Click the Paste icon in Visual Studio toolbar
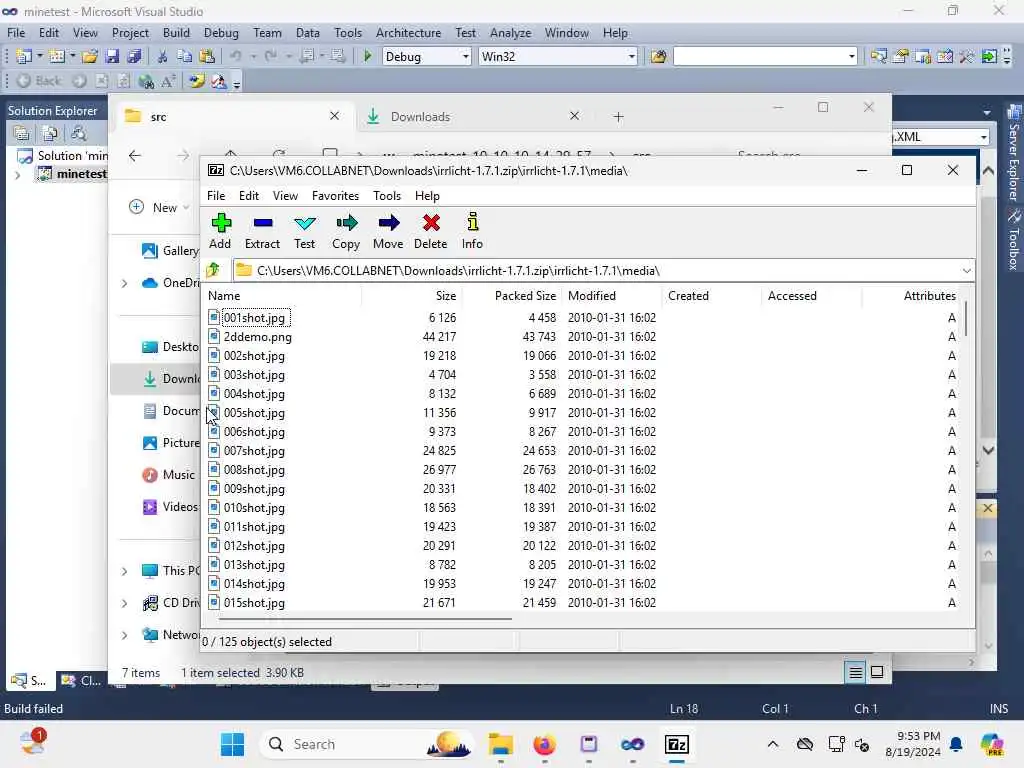This screenshot has width=1024, height=768. [x=207, y=57]
